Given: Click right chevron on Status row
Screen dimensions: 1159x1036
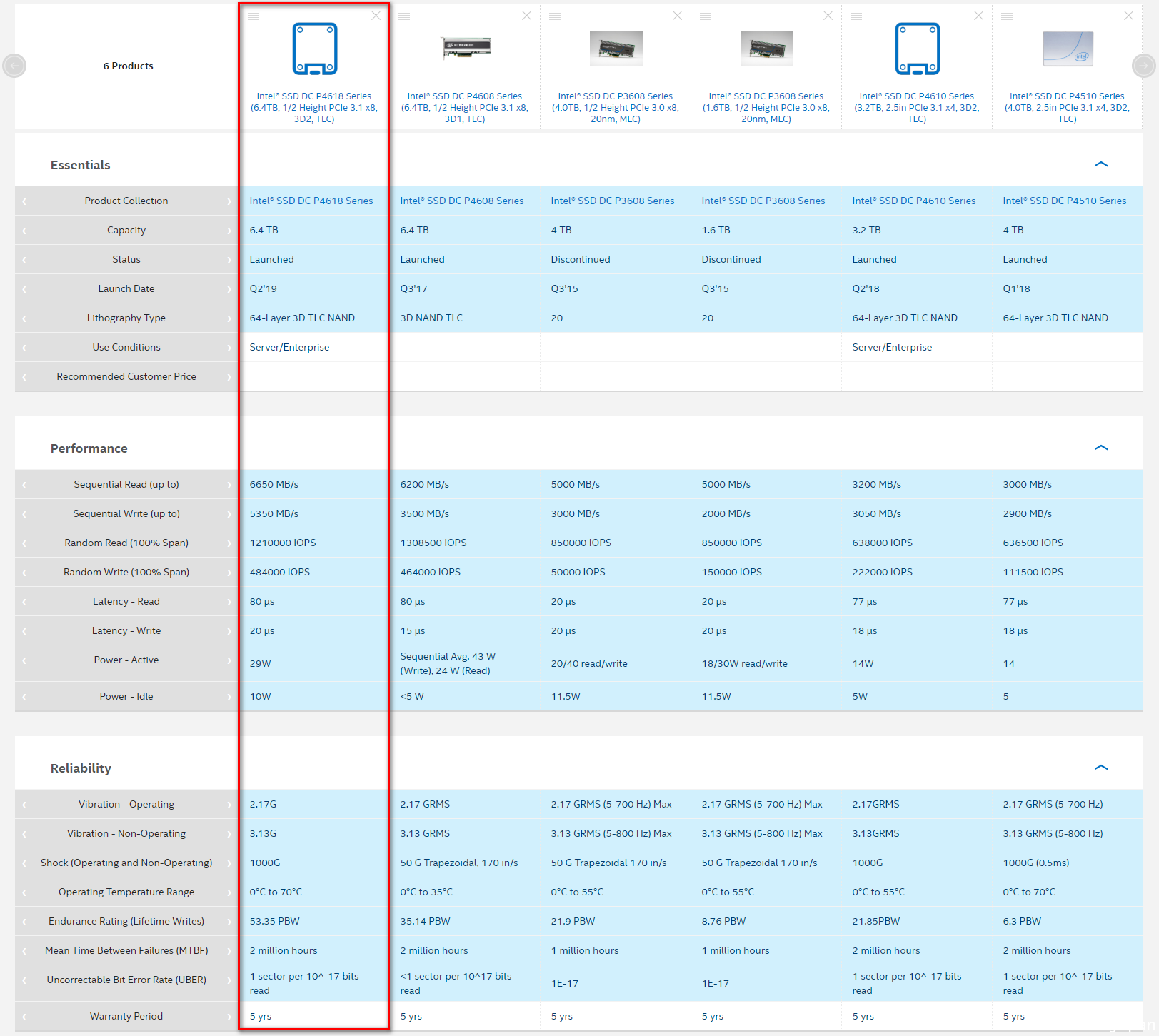Looking at the screenshot, I should click(229, 260).
